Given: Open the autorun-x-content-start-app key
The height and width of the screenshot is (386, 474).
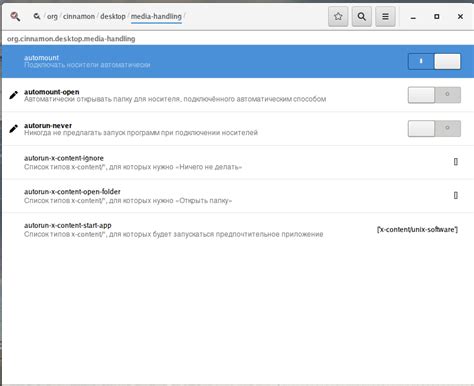Looking at the screenshot, I should tap(238, 230).
